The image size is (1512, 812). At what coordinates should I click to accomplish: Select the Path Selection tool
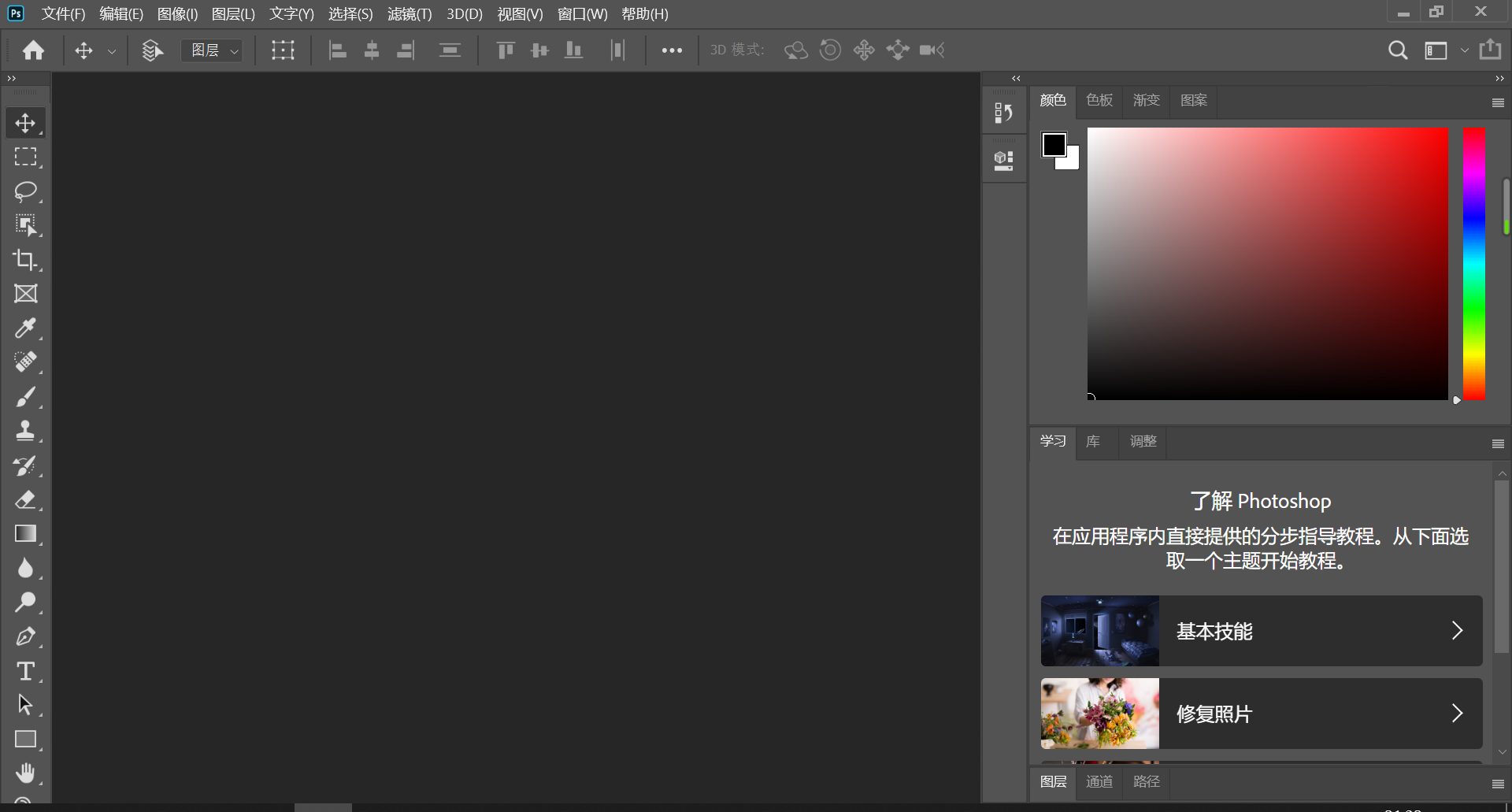(25, 705)
